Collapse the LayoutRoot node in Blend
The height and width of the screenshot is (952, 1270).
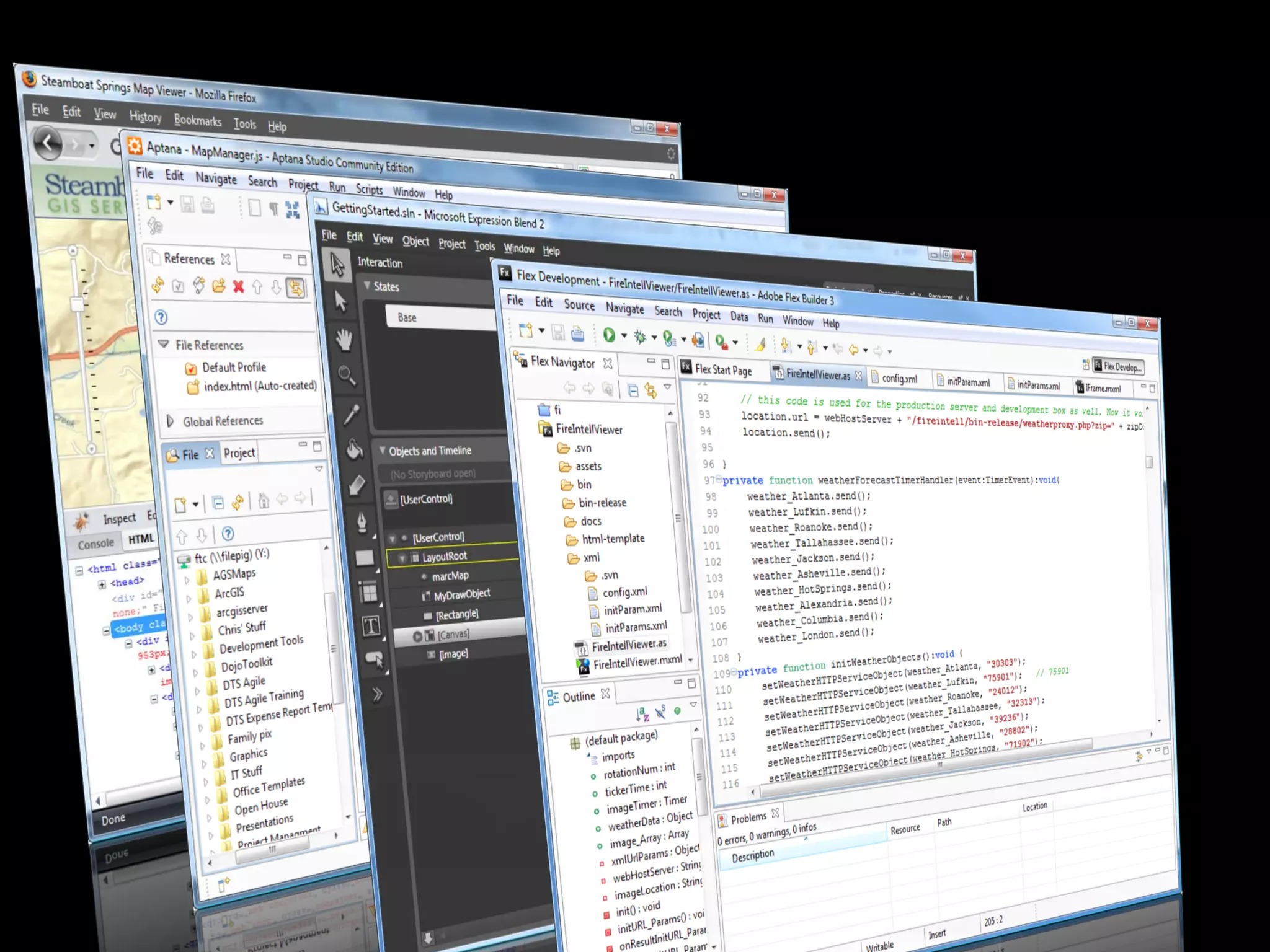point(401,558)
